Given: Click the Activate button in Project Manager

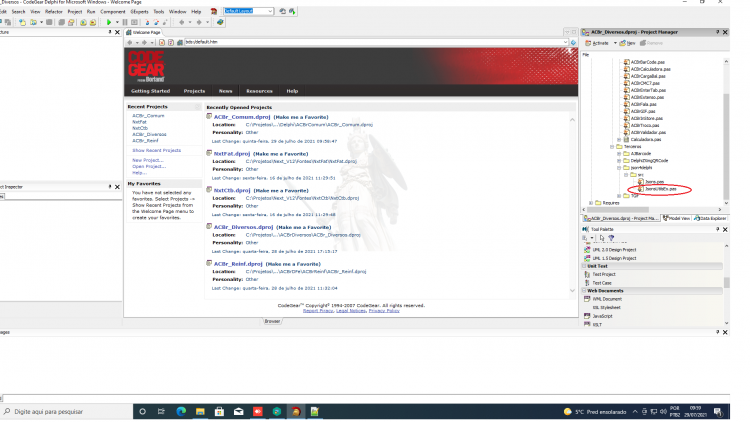Looking at the screenshot, I should [597, 43].
